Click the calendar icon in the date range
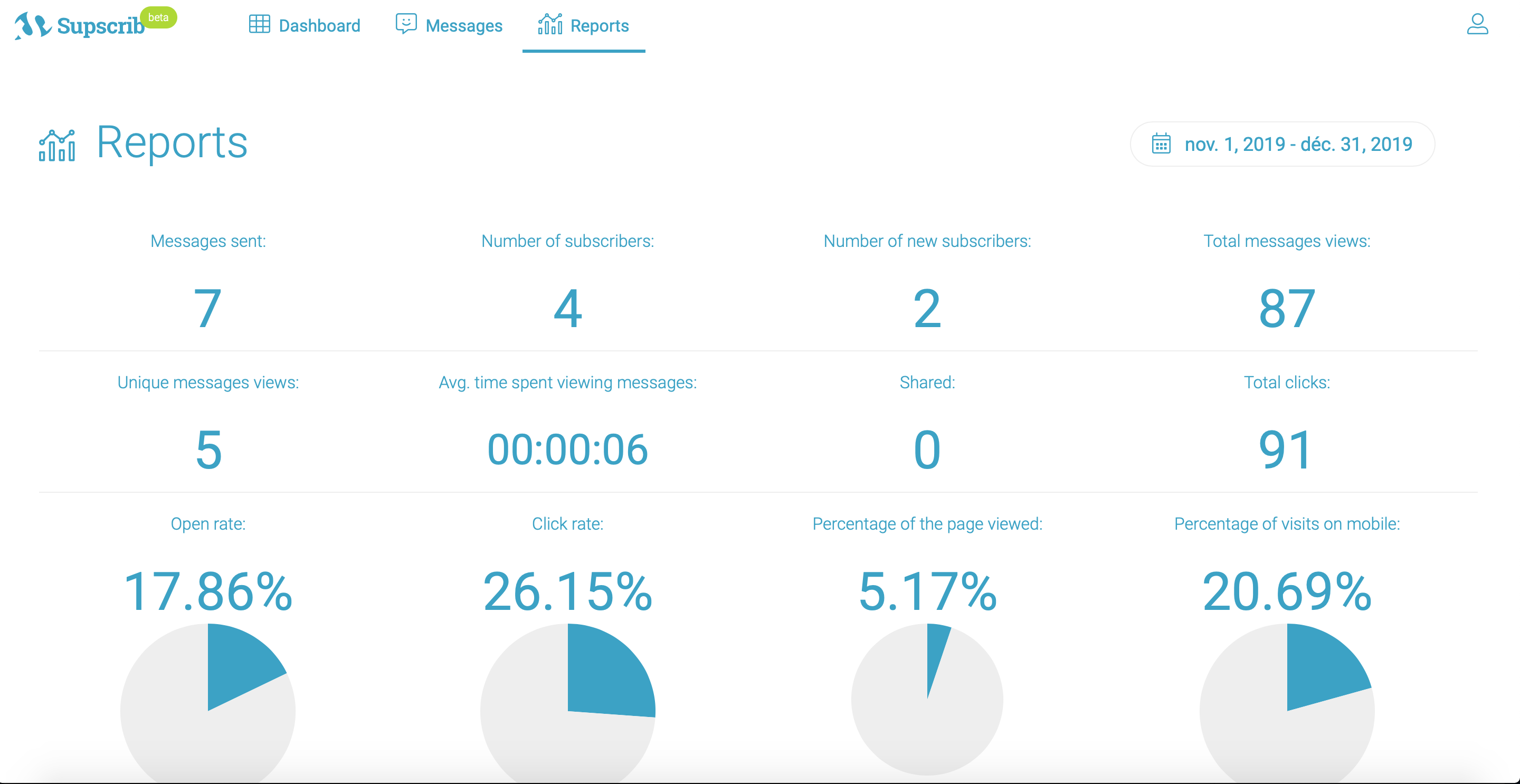Viewport: 1520px width, 784px height. coord(1161,144)
